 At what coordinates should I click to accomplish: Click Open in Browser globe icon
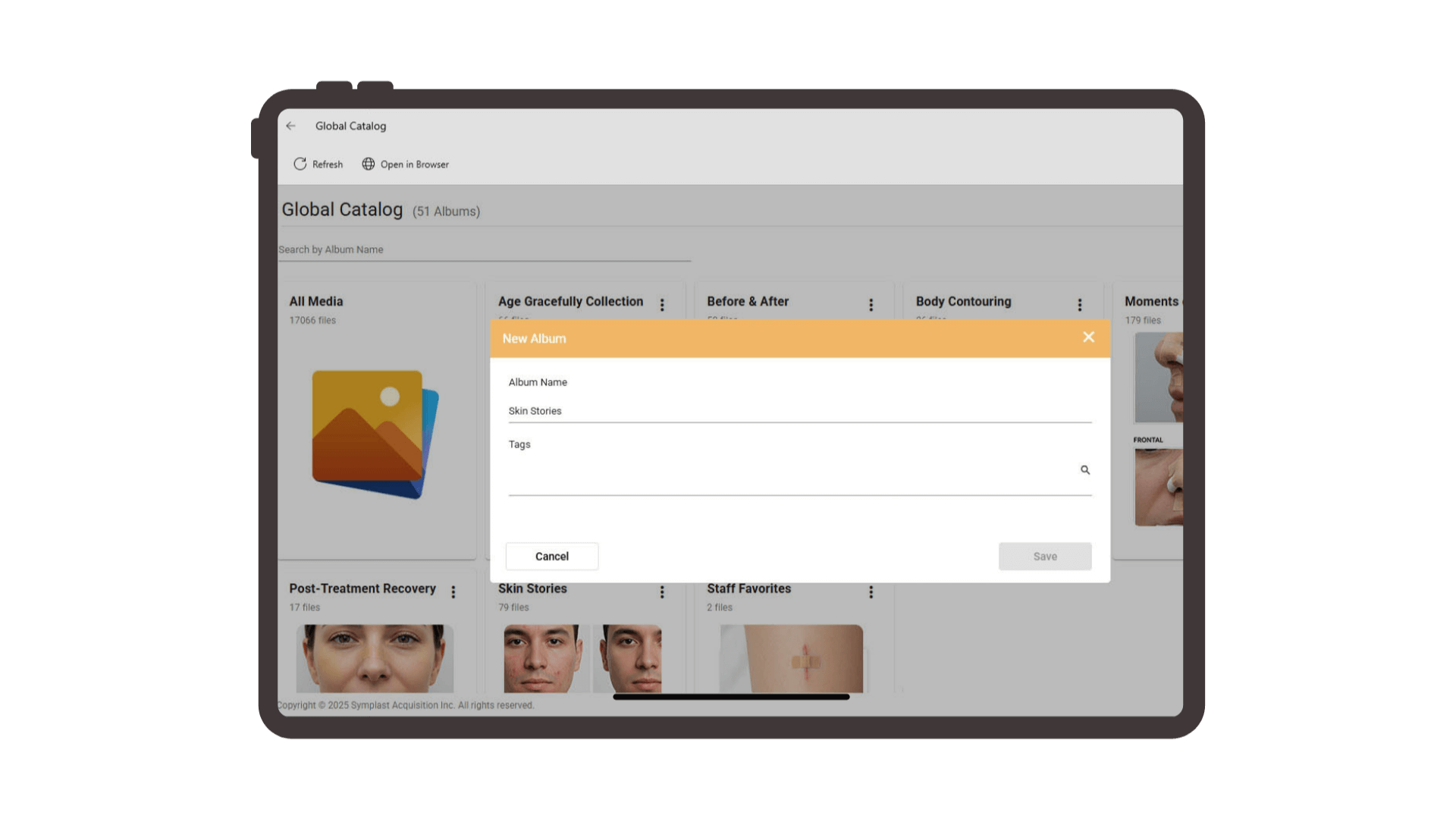[369, 164]
